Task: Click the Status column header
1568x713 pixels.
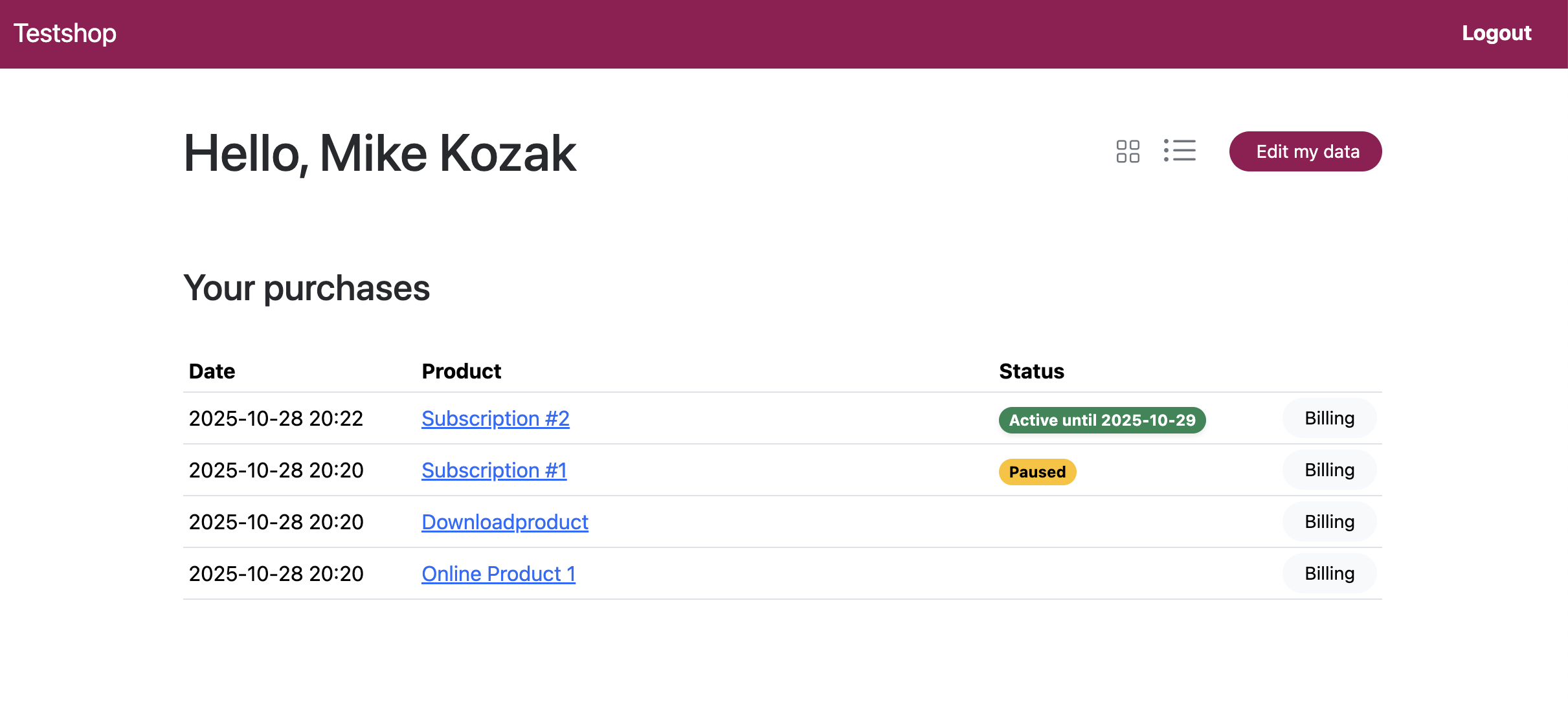Action: (x=1031, y=371)
